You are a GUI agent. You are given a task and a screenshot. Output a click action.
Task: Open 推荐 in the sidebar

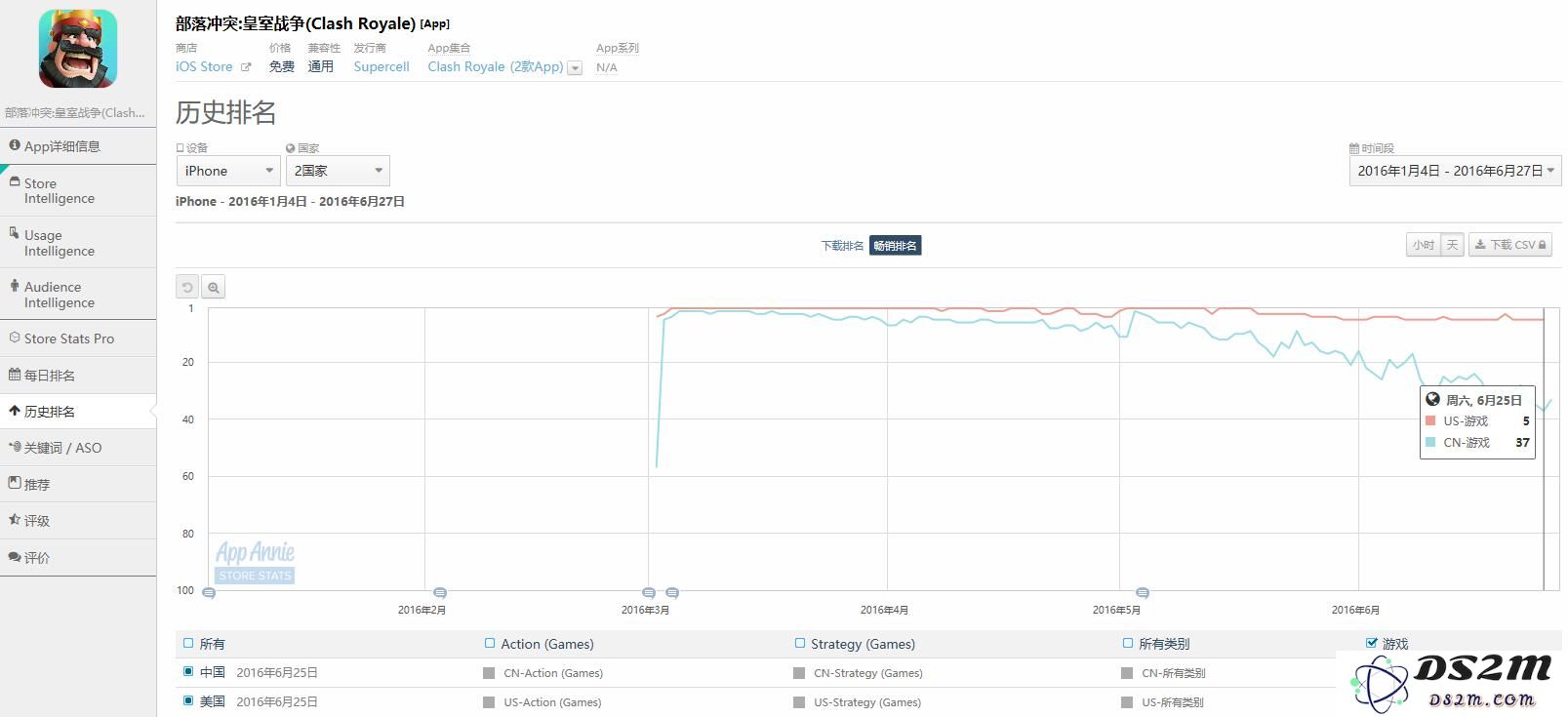pyautogui.click(x=78, y=484)
